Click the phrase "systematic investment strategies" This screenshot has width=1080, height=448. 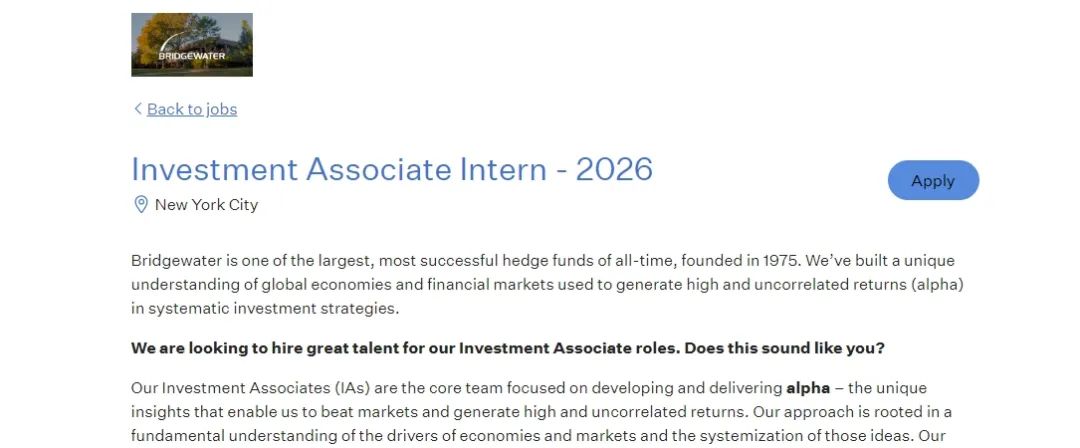click(x=273, y=309)
